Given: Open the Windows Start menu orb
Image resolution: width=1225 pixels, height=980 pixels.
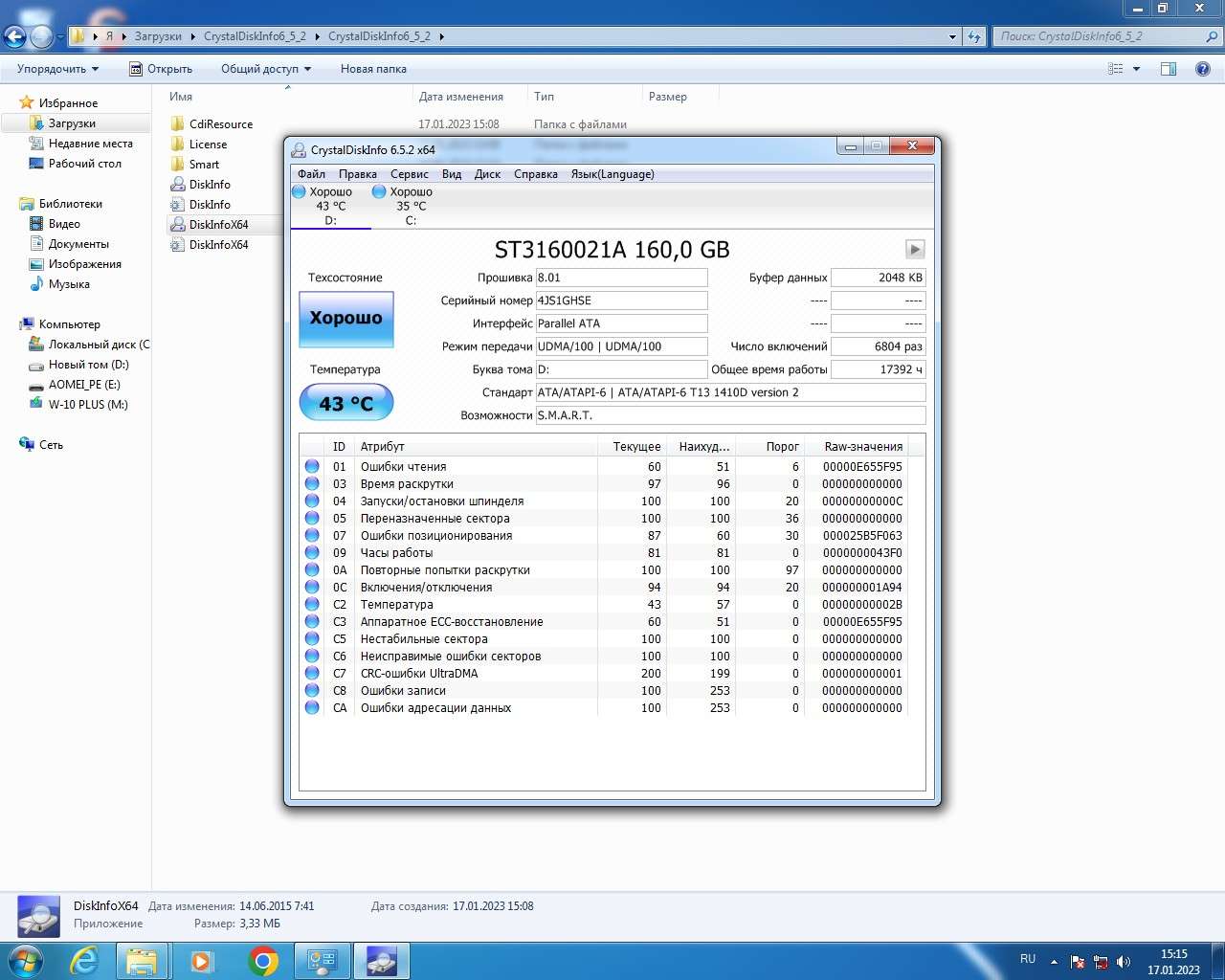Looking at the screenshot, I should pyautogui.click(x=25, y=961).
